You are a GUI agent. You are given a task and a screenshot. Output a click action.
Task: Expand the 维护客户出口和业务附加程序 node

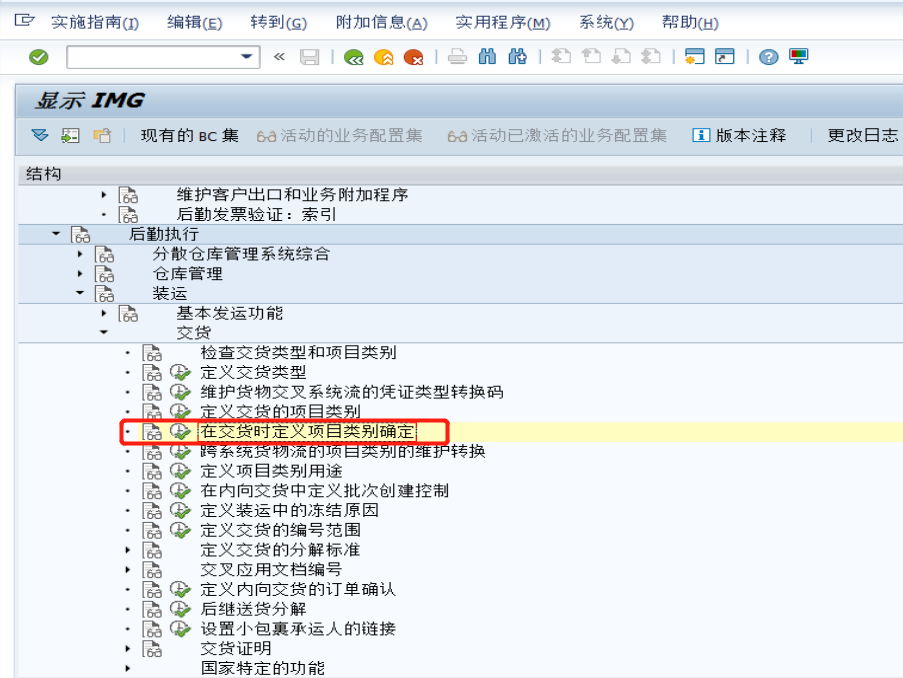click(104, 195)
